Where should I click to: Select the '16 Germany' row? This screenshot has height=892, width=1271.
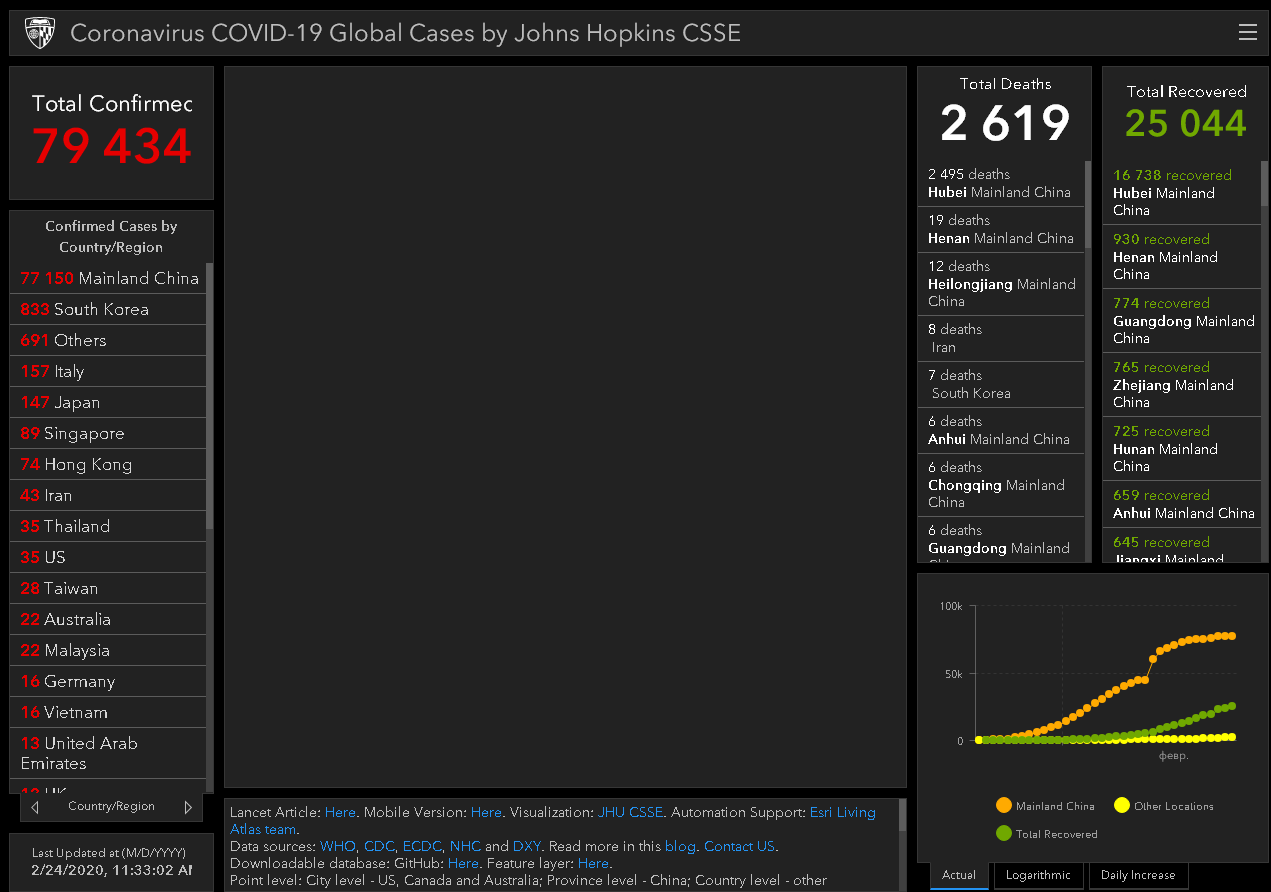108,681
